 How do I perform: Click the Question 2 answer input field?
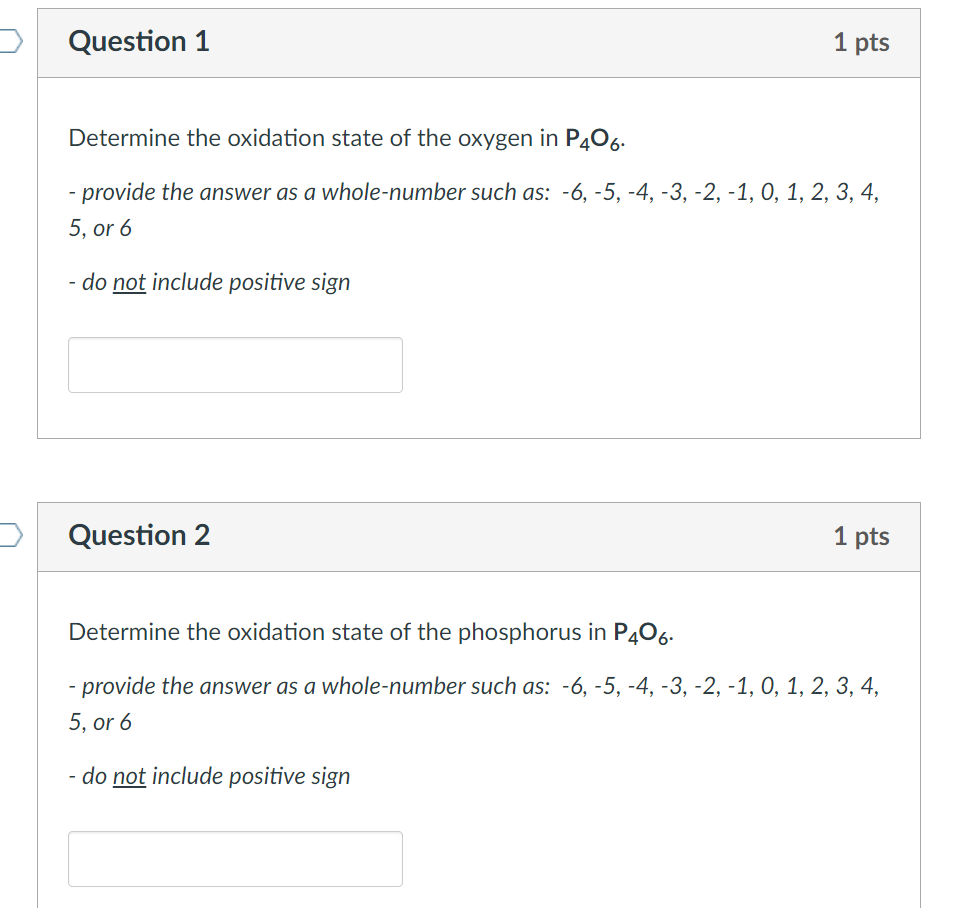pos(234,858)
